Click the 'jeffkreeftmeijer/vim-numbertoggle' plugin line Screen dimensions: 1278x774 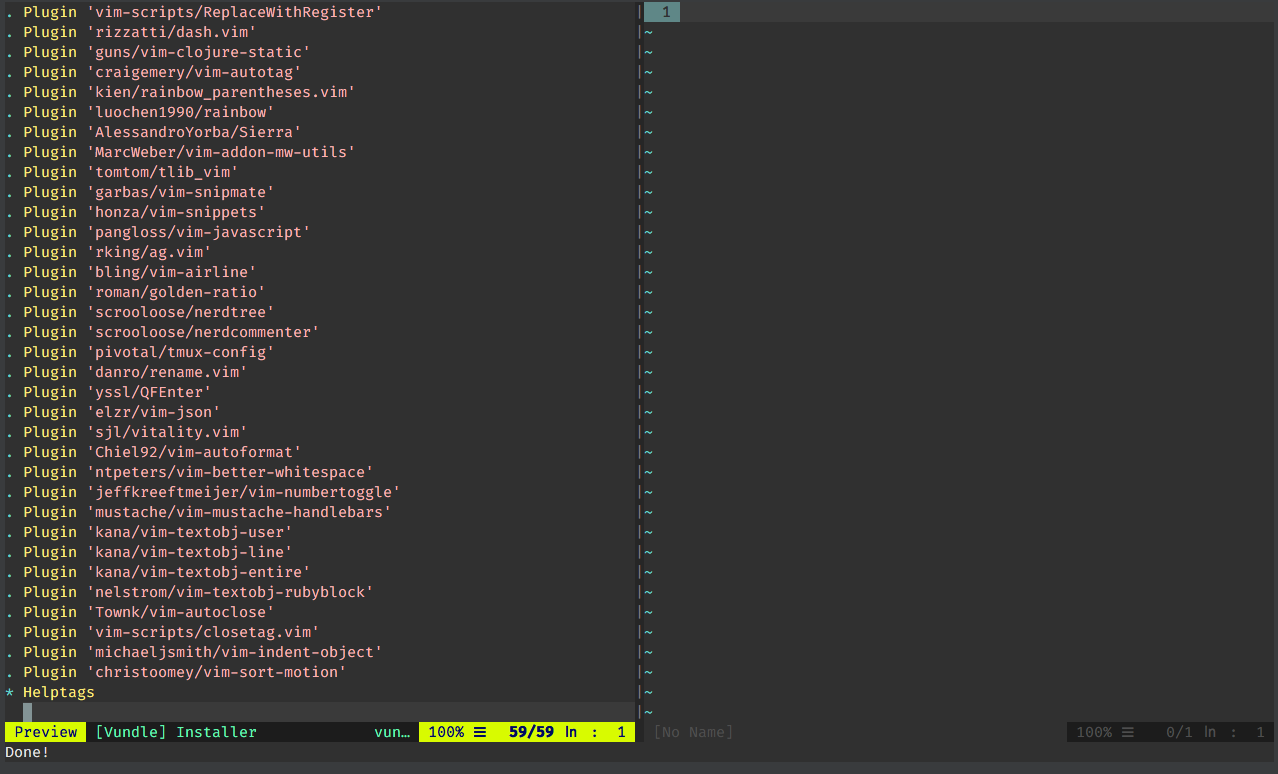(203, 492)
